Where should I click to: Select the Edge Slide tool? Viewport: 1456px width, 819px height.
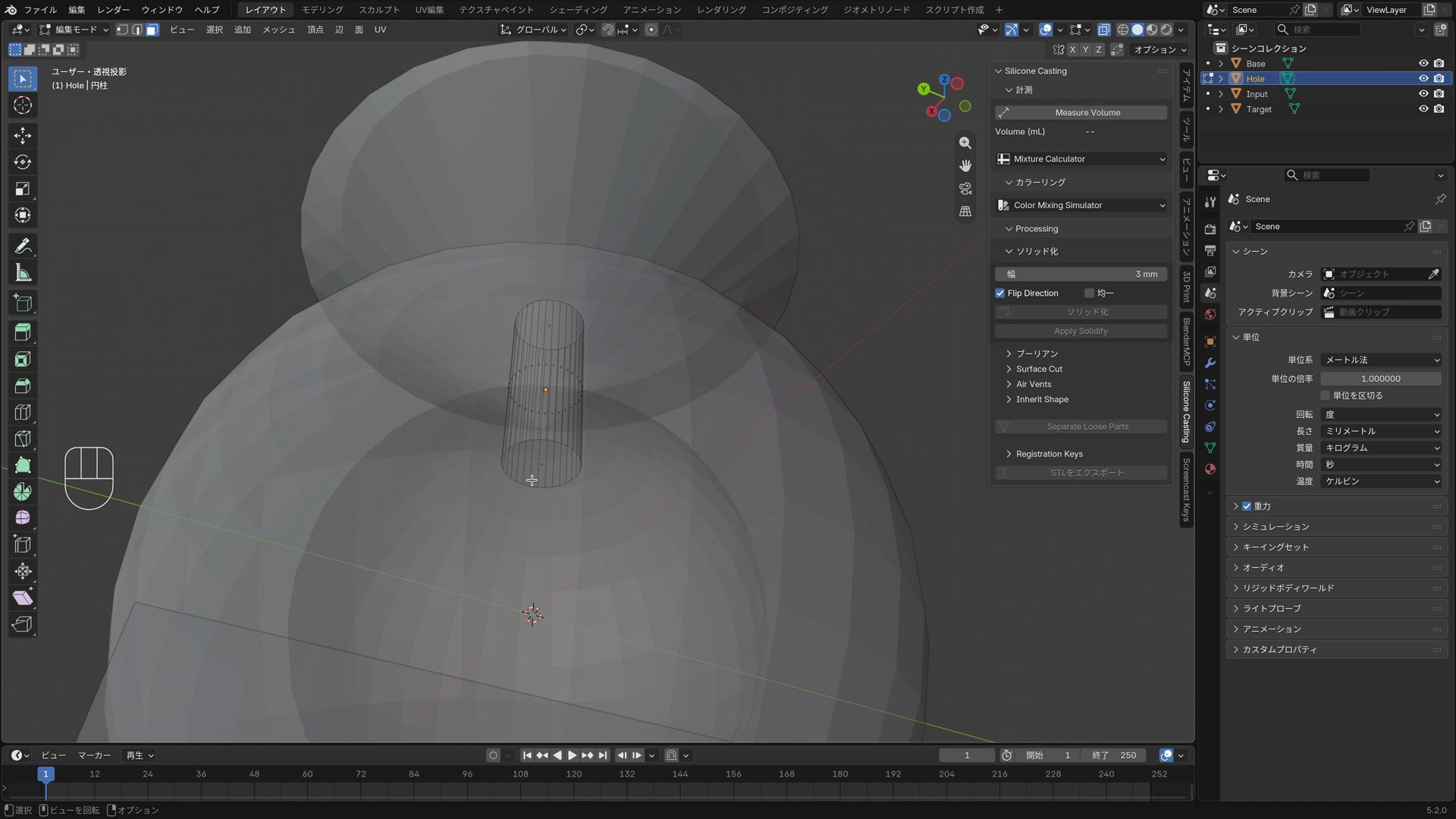[23, 544]
